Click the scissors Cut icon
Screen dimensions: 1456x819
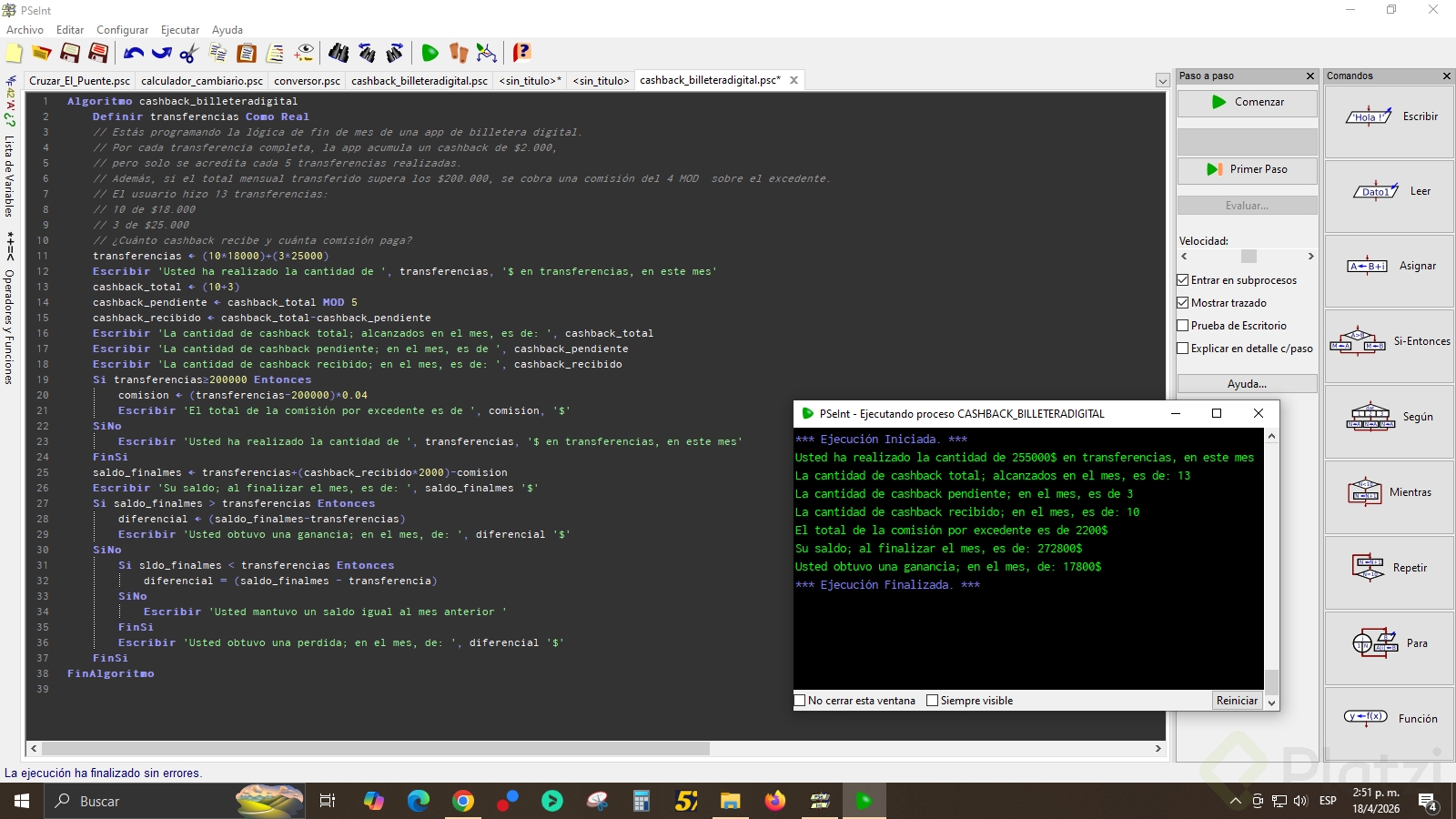pyautogui.click(x=189, y=54)
